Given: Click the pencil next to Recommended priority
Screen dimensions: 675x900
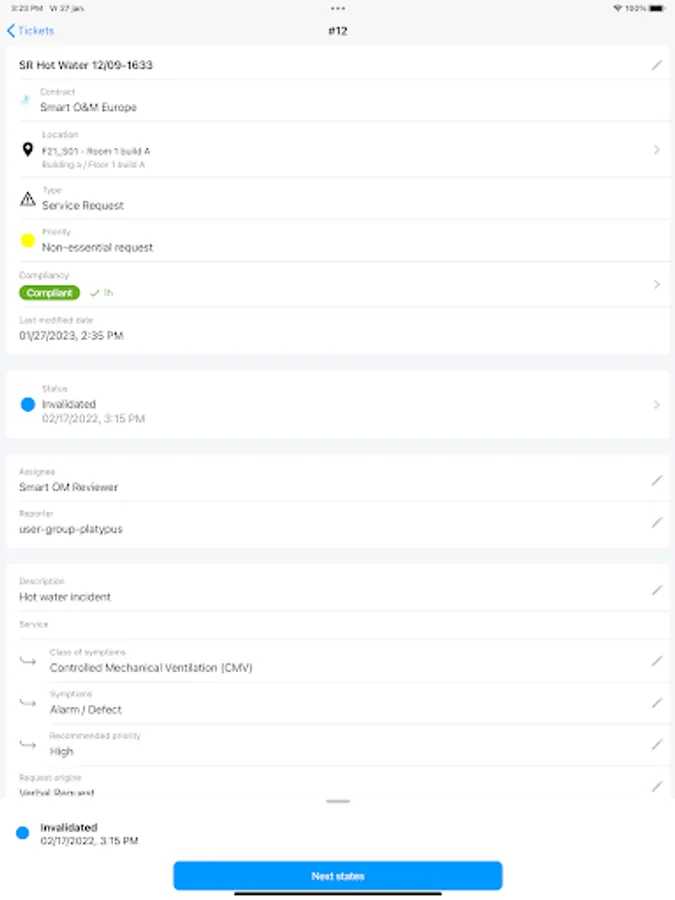Looking at the screenshot, I should [x=657, y=743].
